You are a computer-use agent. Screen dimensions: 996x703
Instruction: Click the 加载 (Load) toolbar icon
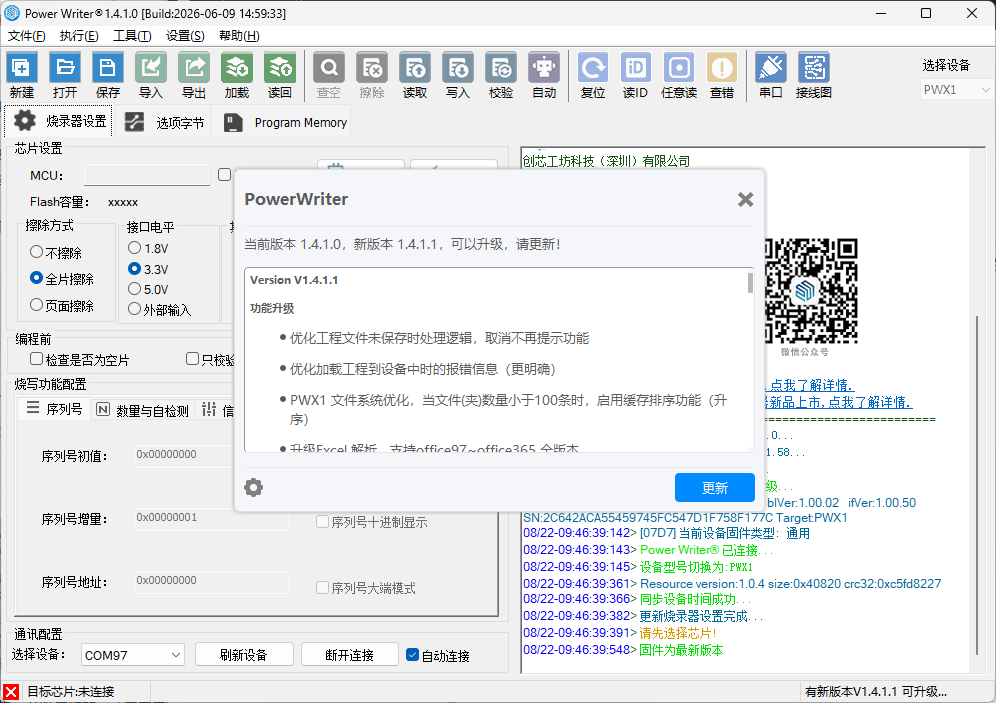[x=236, y=75]
